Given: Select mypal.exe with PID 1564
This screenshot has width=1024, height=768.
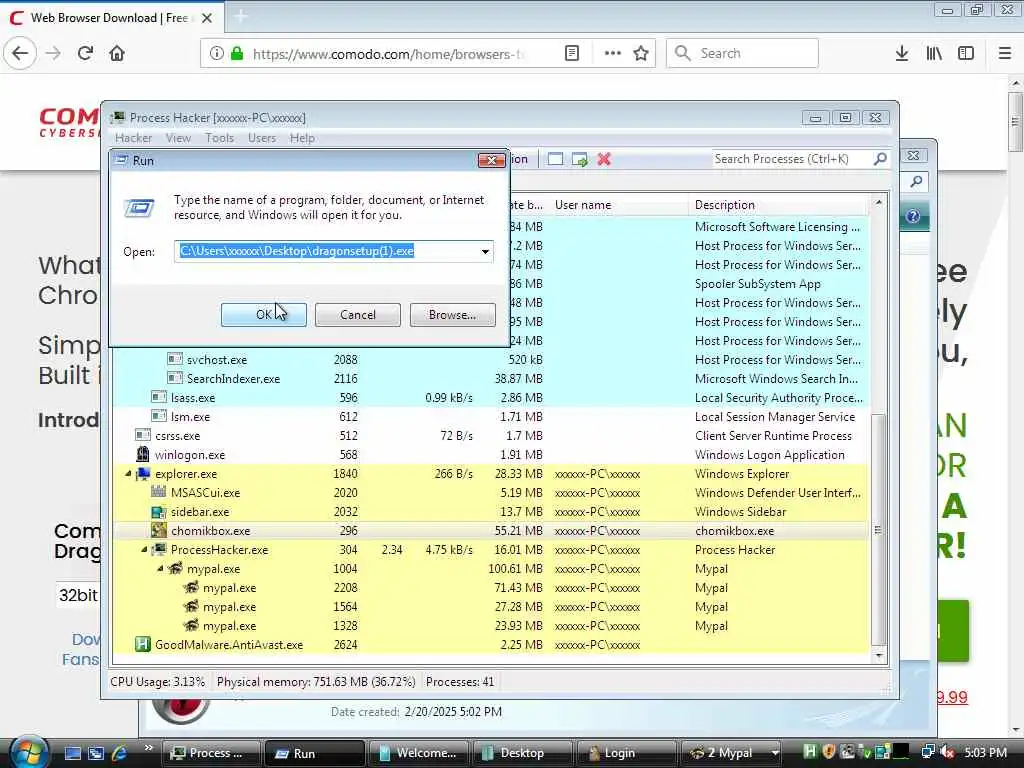Looking at the screenshot, I should (492, 607).
